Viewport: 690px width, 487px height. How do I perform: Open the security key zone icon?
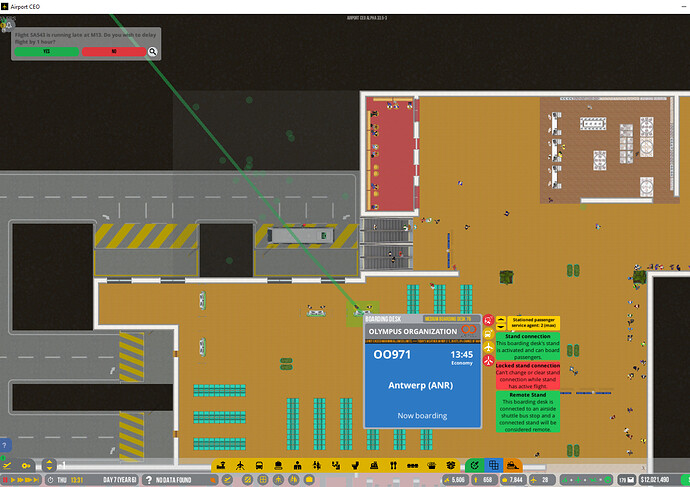point(26,465)
